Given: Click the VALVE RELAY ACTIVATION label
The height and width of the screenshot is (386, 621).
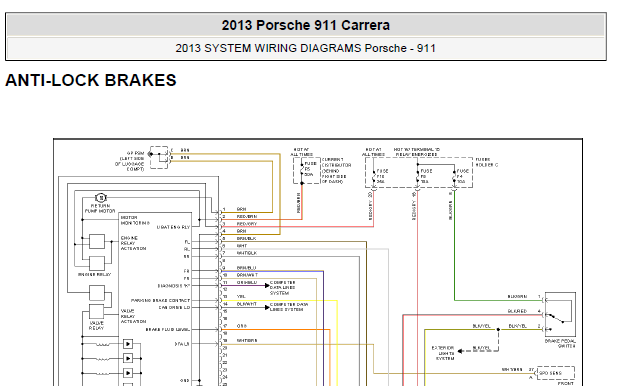Looking at the screenshot, I should tap(133, 316).
